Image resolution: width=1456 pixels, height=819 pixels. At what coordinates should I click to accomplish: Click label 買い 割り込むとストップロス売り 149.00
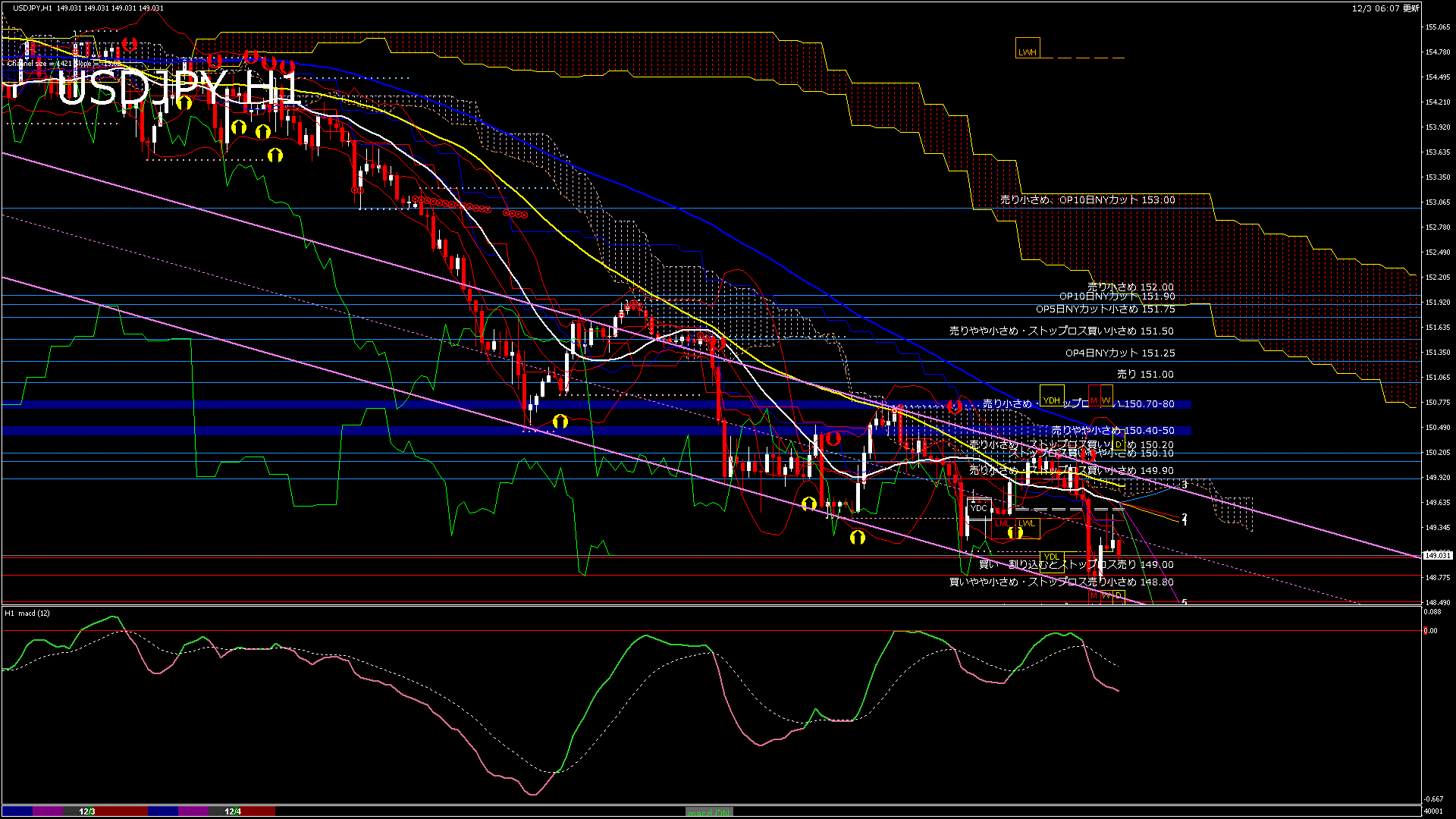(1076, 565)
